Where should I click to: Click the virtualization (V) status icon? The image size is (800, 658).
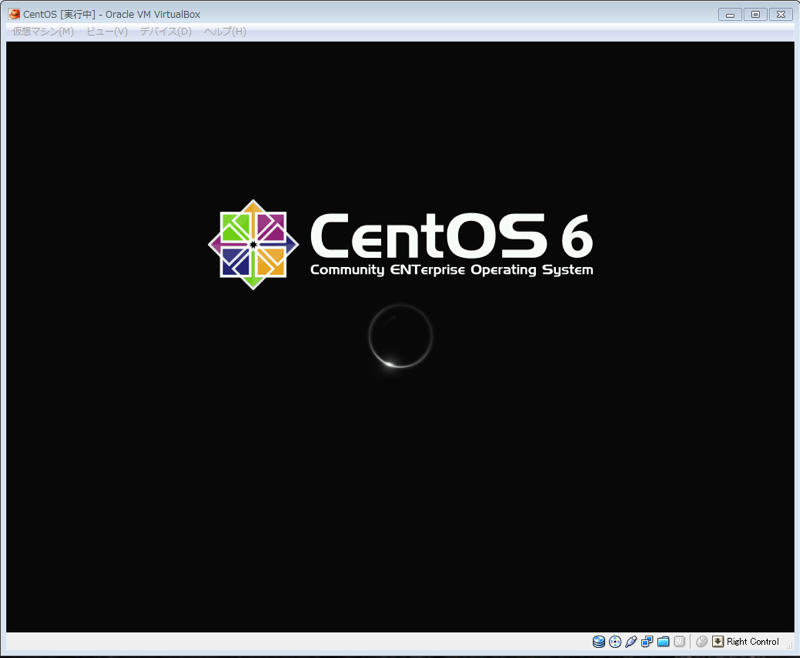pyautogui.click(x=680, y=642)
